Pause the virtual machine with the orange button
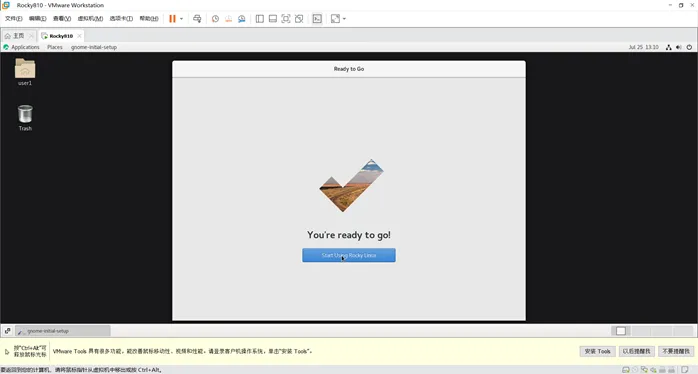Viewport: 698px width, 374px height. click(172, 19)
